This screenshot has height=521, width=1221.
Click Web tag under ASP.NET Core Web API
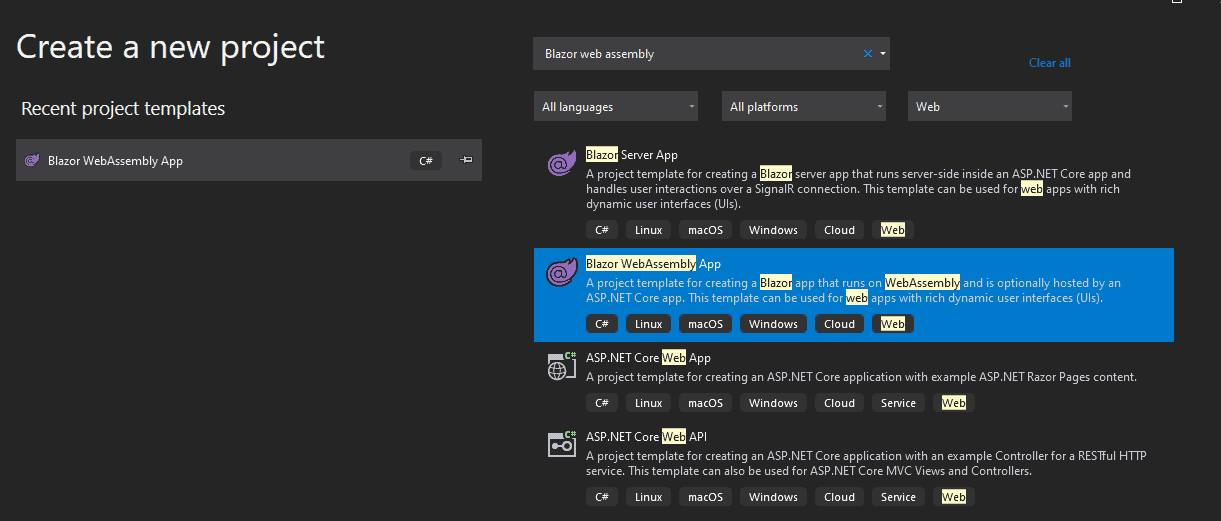(954, 497)
